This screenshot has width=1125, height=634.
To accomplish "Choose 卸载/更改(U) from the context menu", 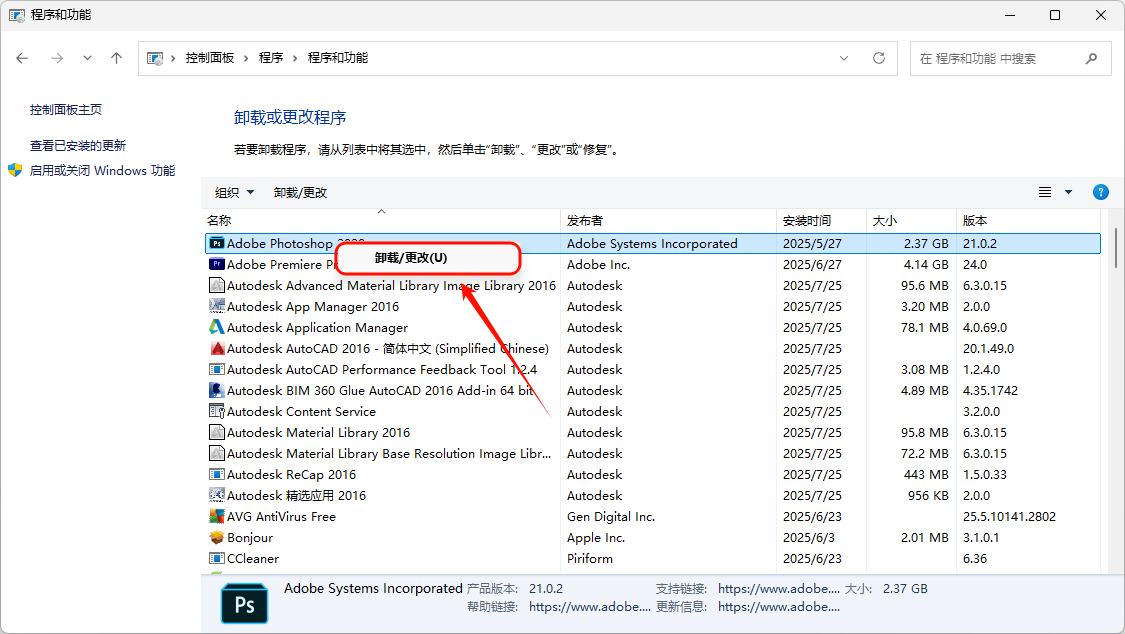I will coord(428,258).
